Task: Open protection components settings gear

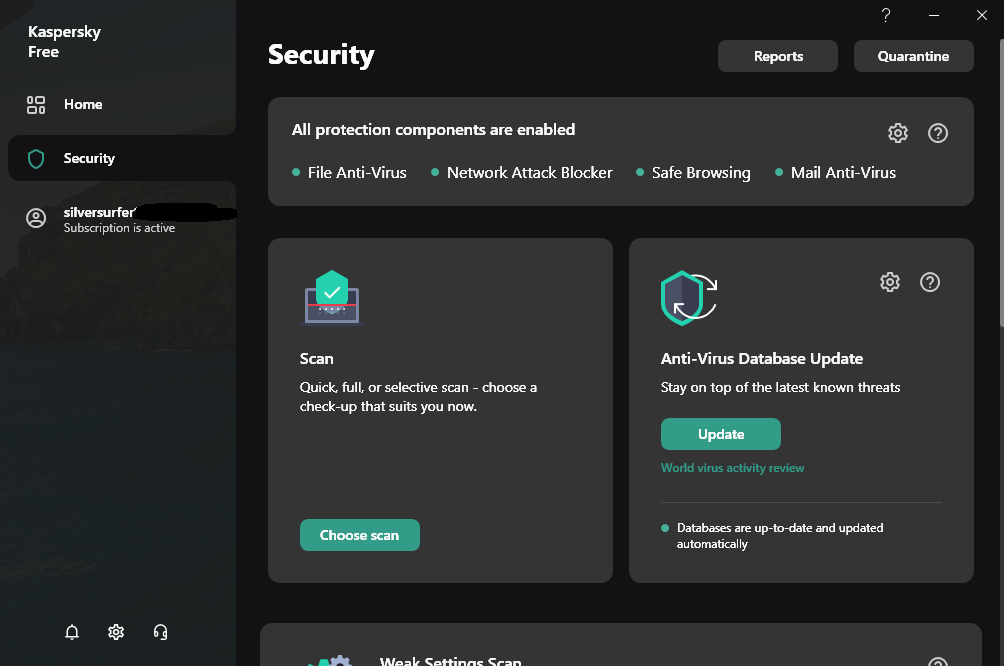Action: click(x=898, y=133)
